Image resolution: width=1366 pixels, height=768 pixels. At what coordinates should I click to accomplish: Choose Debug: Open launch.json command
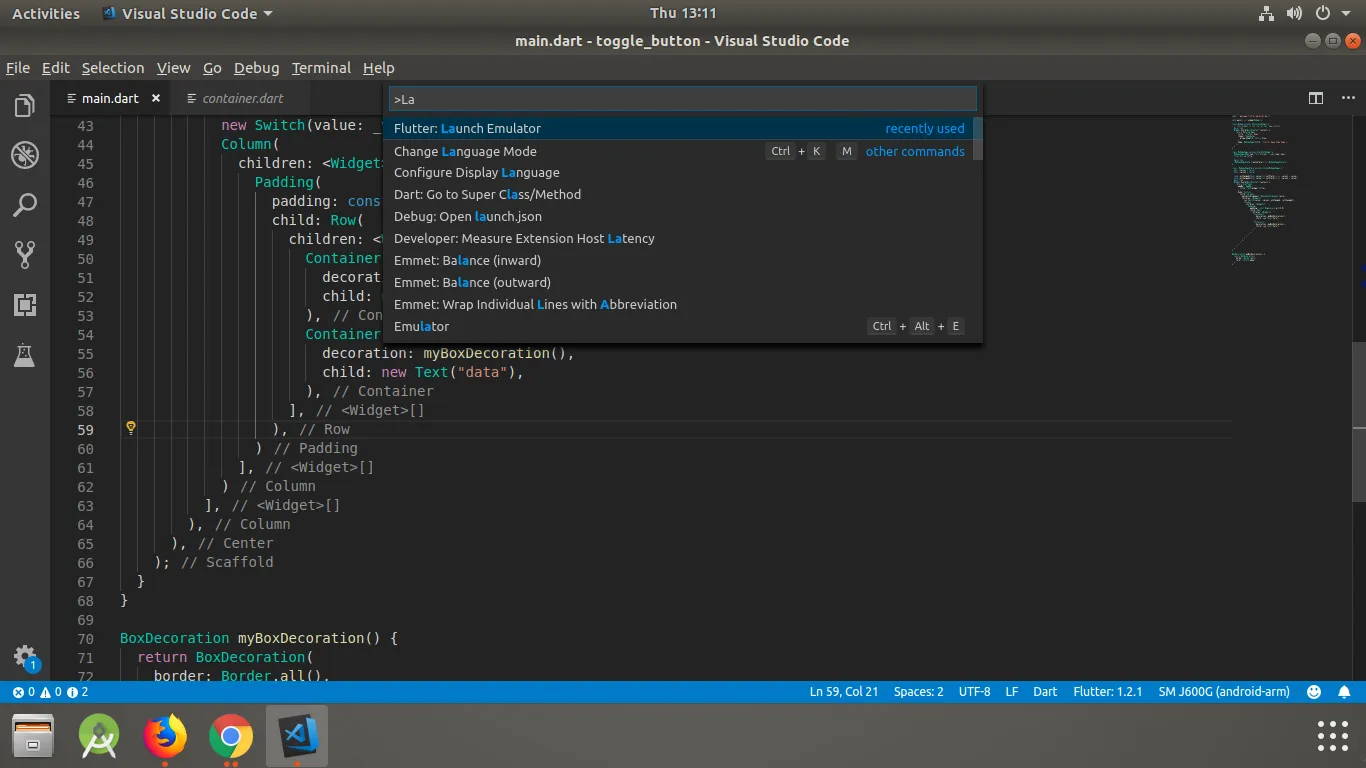coord(679,216)
